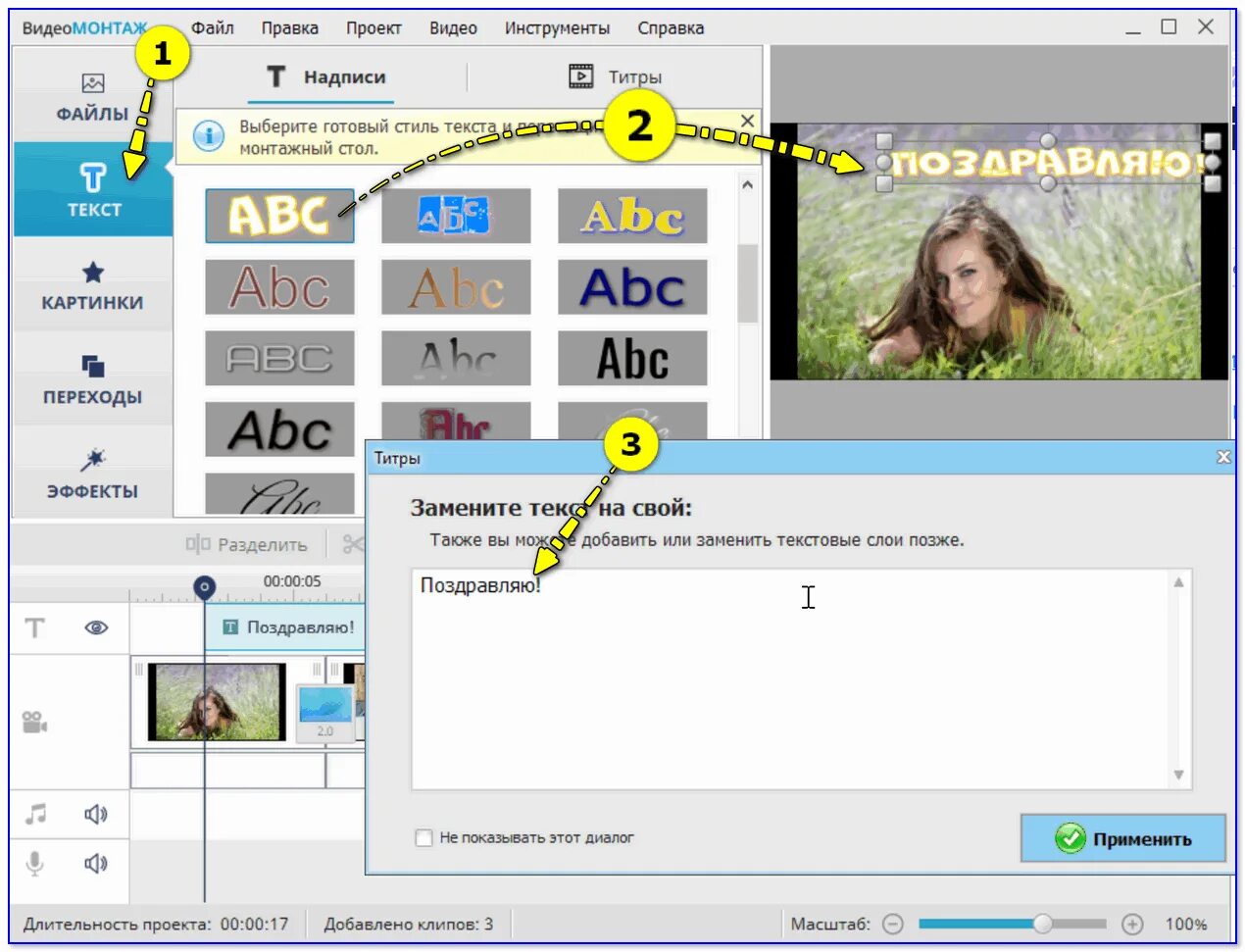Screen dimensions: 1245x952
Task: Click the 00:00:05 time ruler label
Action: pyautogui.click(x=292, y=580)
